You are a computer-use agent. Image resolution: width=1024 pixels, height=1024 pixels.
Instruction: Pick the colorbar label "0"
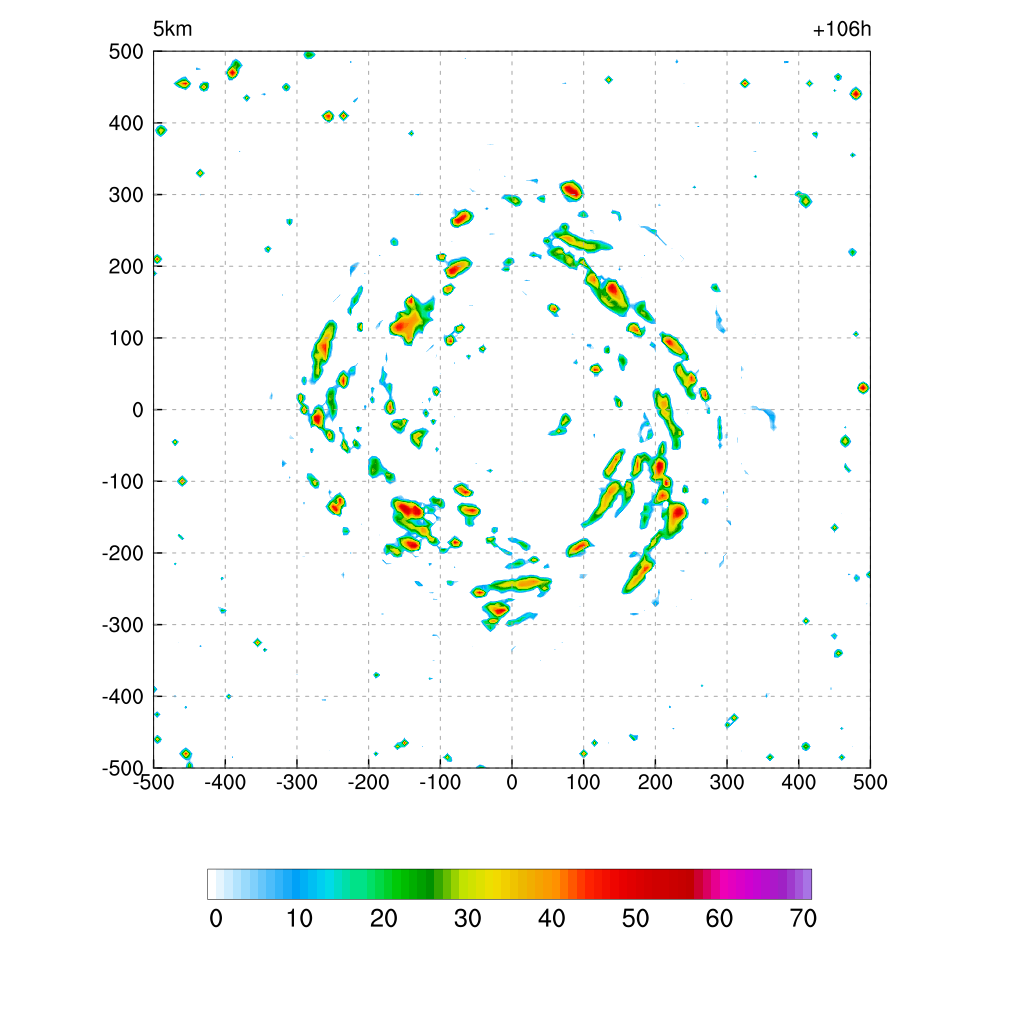click(216, 919)
